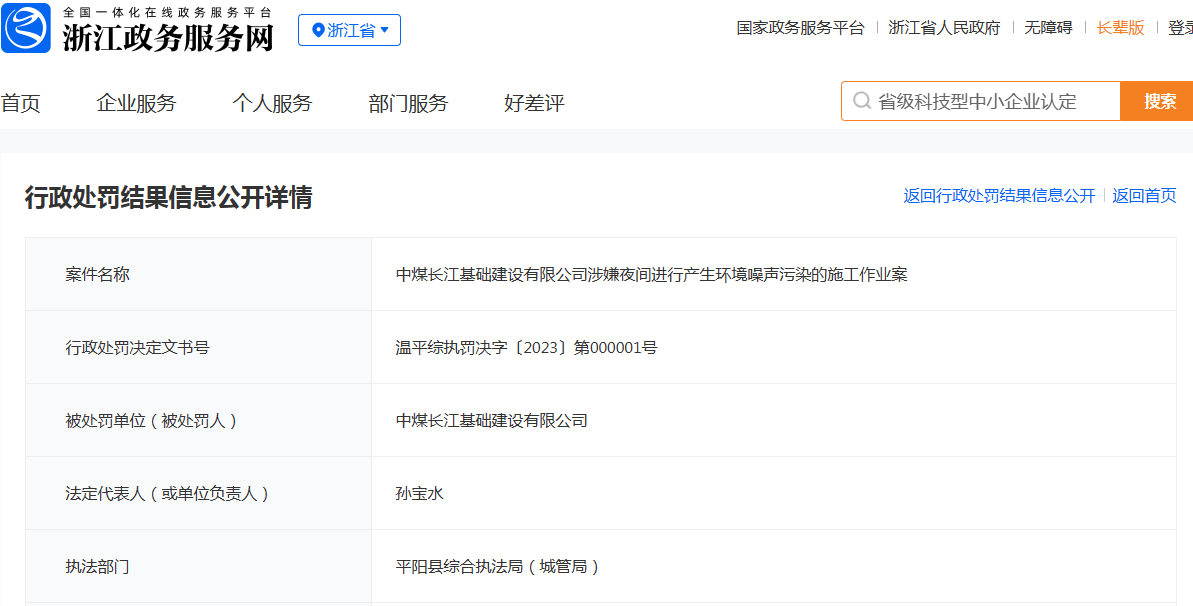Click the location pin icon beside 浙江省

[x=318, y=30]
